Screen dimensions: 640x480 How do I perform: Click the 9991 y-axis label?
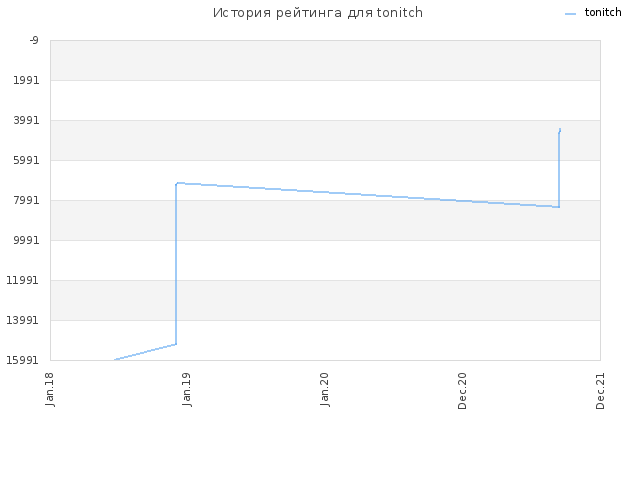point(26,240)
